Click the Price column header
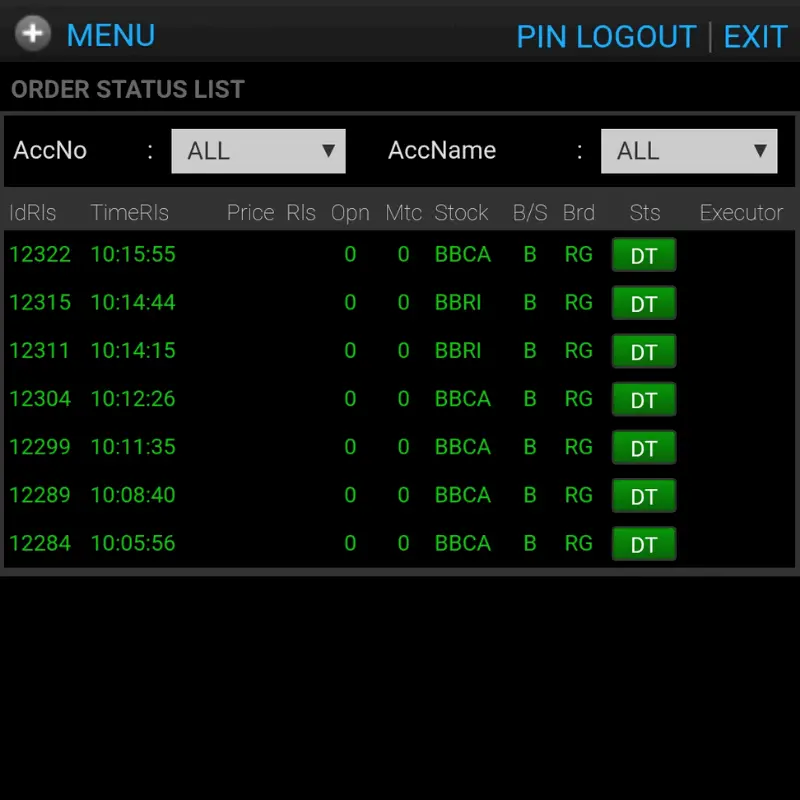 coord(250,212)
